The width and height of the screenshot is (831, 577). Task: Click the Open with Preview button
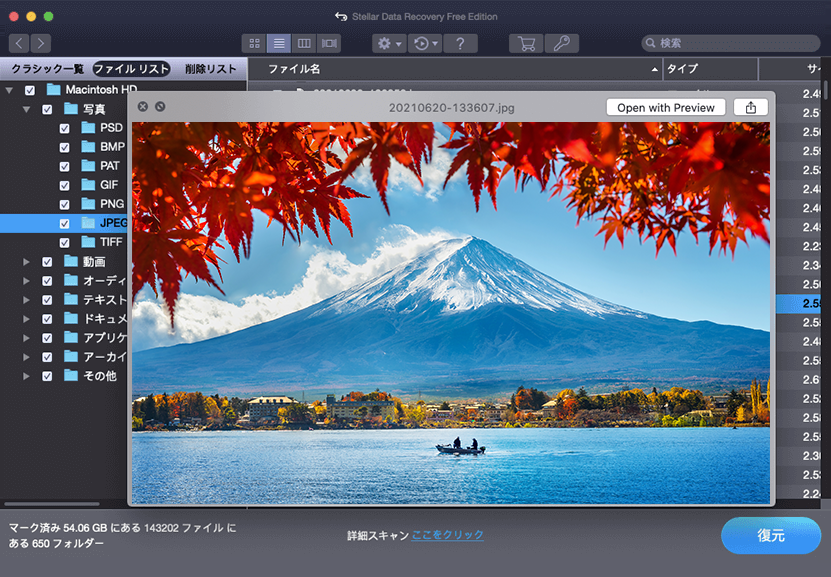pyautogui.click(x=665, y=107)
